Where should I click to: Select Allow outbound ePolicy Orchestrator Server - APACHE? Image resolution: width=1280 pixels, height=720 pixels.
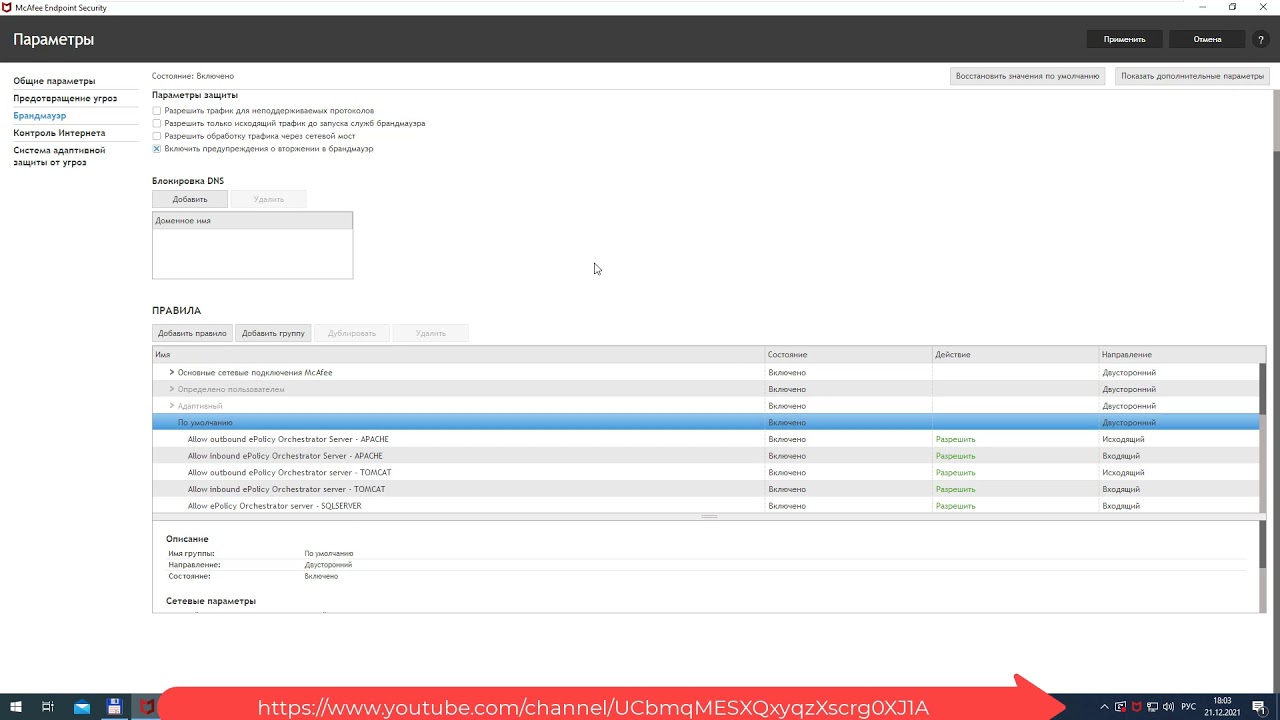705,439
